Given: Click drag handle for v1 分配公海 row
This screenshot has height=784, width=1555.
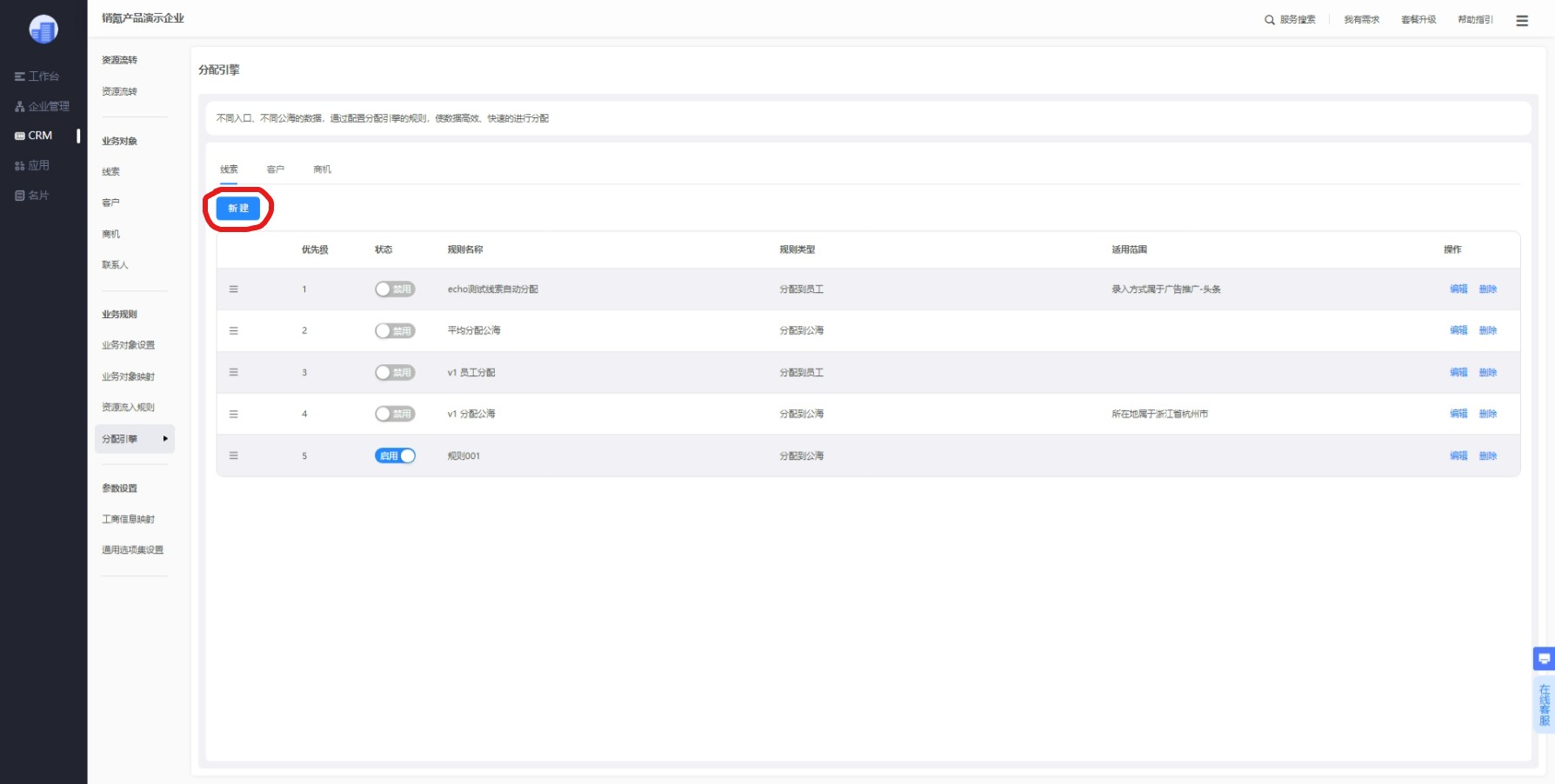Looking at the screenshot, I should coord(233,414).
